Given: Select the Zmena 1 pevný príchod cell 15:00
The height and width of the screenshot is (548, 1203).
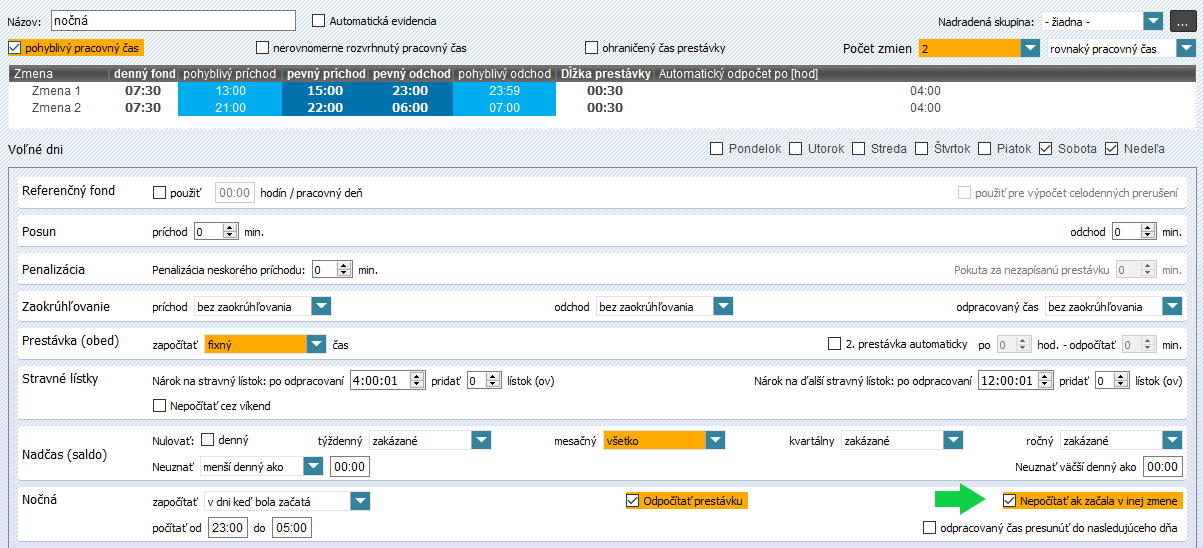Looking at the screenshot, I should [325, 91].
